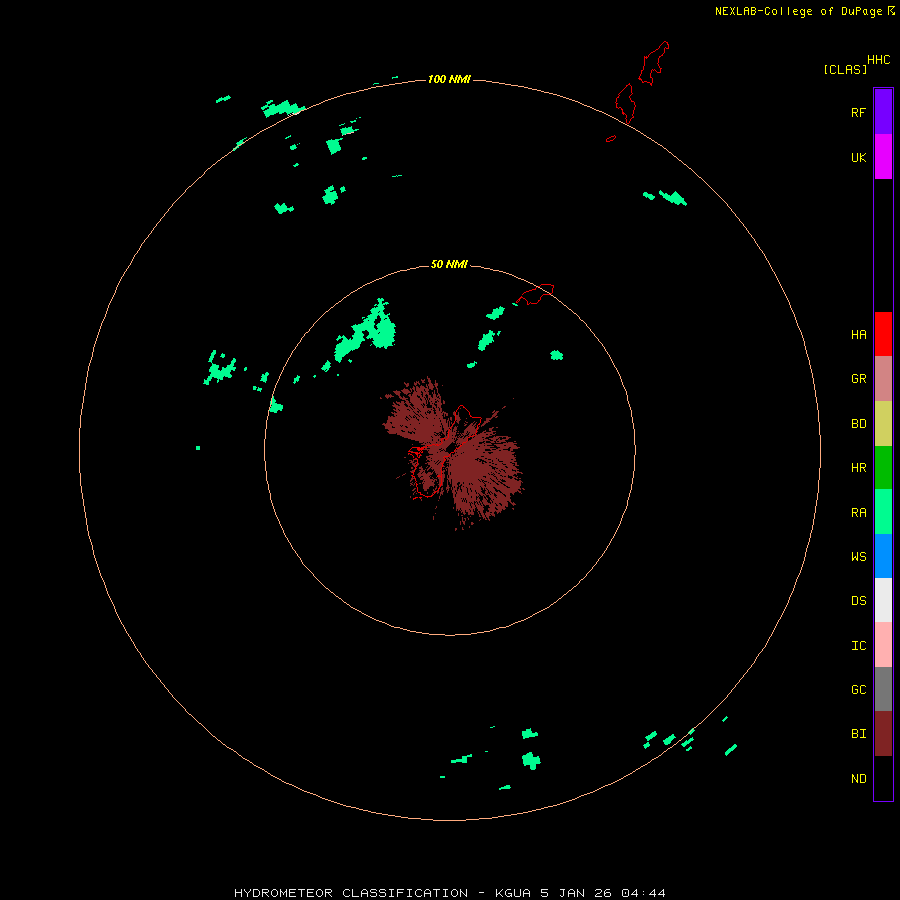Click the 'HA' legend label
The height and width of the screenshot is (900, 900).
point(858,335)
